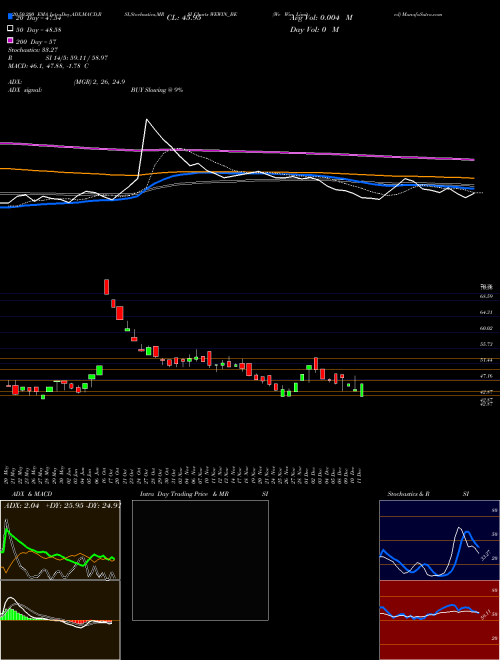Screen dimensions: 500x660
Task: Click the 59.11 value label in RSI panel
Action: (485, 617)
